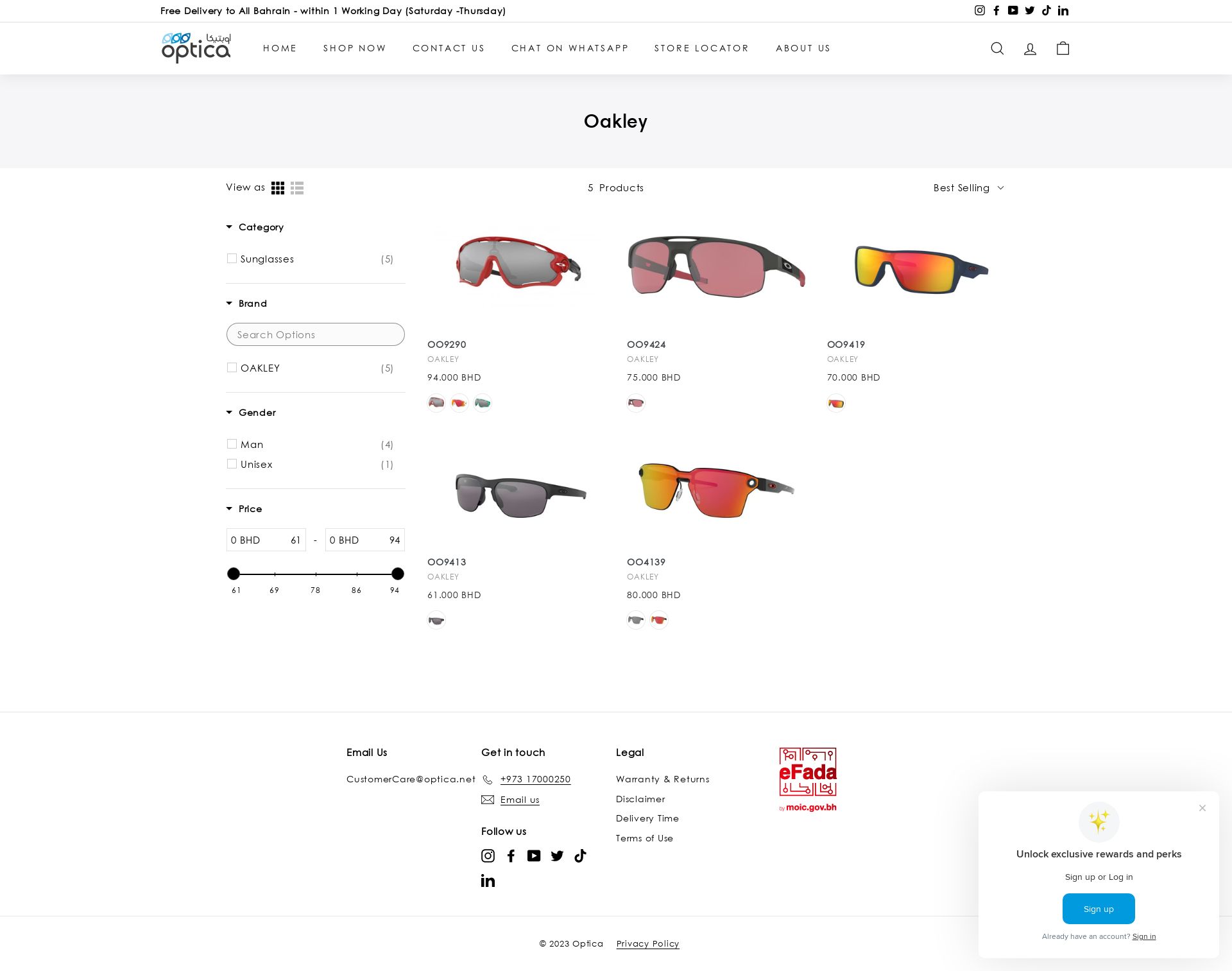Click the sparkle rewards icon

(1099, 822)
